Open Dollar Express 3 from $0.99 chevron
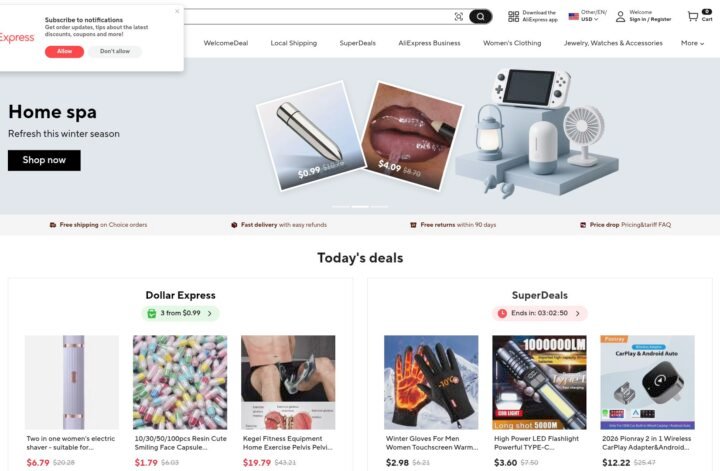This screenshot has width=720, height=471. [x=210, y=314]
